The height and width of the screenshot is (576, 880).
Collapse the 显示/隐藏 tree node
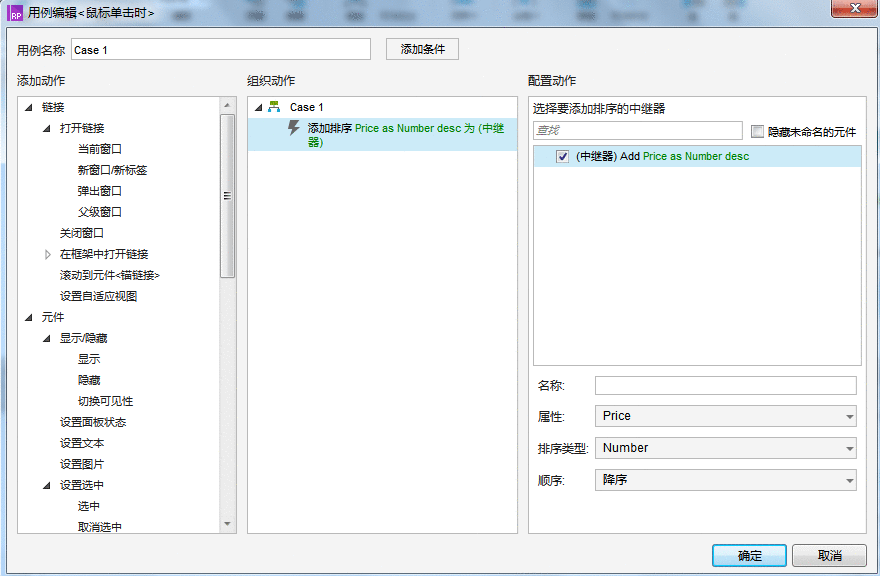[47, 339]
